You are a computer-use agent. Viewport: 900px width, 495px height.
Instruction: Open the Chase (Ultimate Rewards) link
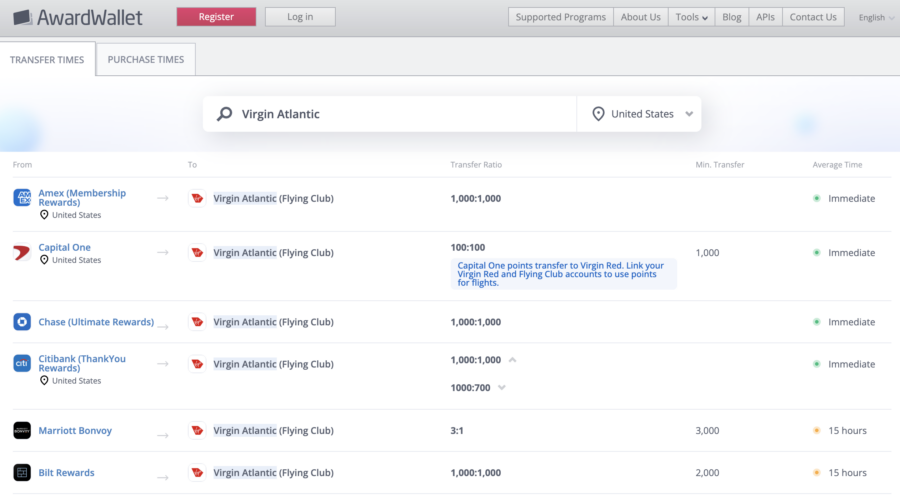pyautogui.click(x=96, y=322)
